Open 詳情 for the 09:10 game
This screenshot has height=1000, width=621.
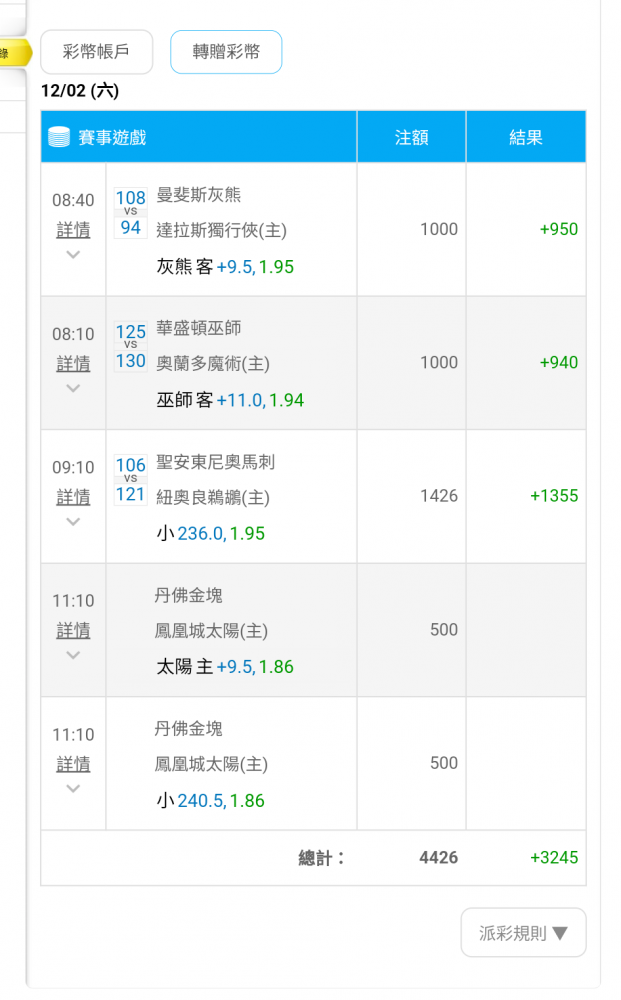tap(73, 497)
